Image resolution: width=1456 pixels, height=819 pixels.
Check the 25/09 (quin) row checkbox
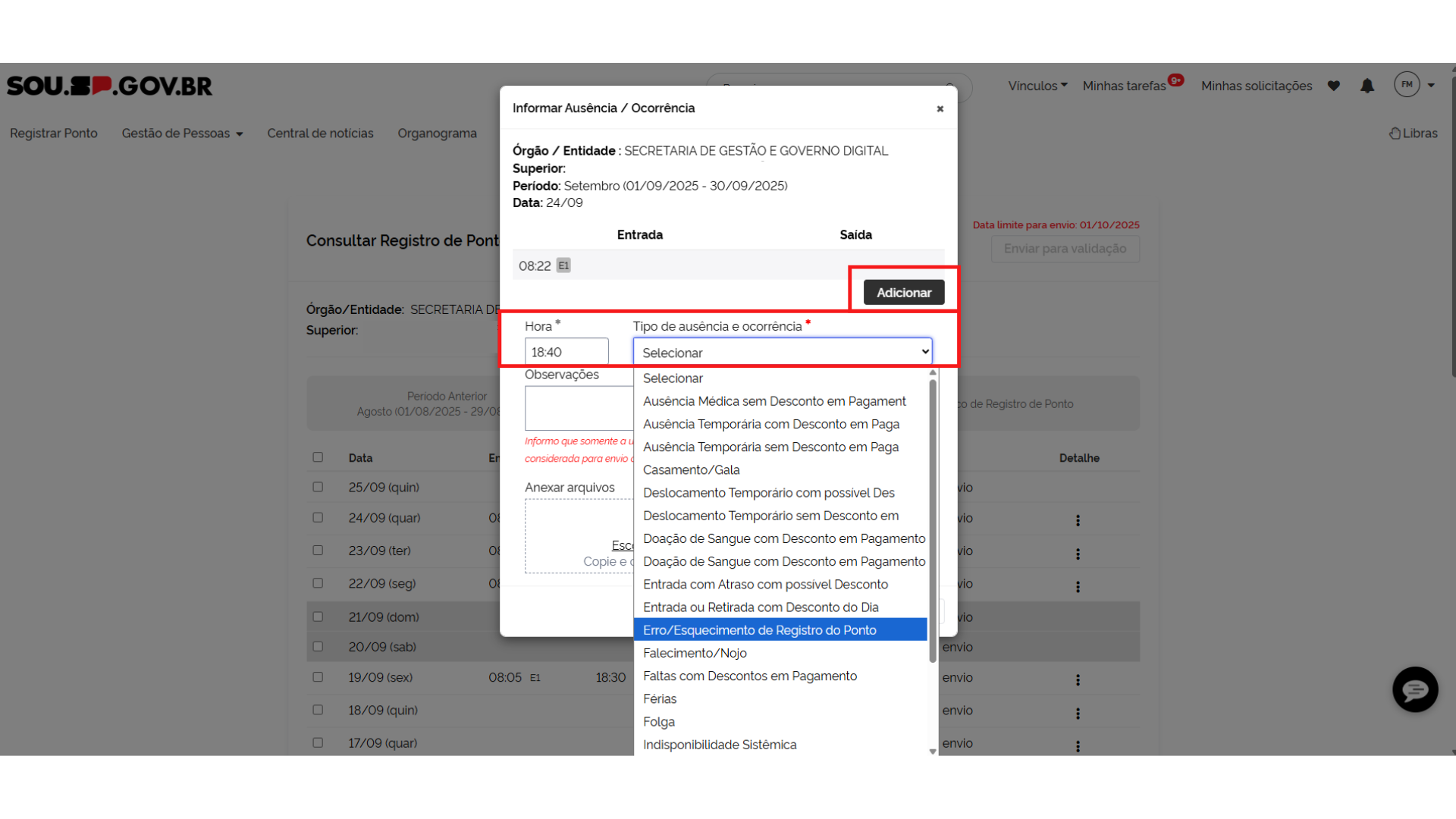point(318,487)
